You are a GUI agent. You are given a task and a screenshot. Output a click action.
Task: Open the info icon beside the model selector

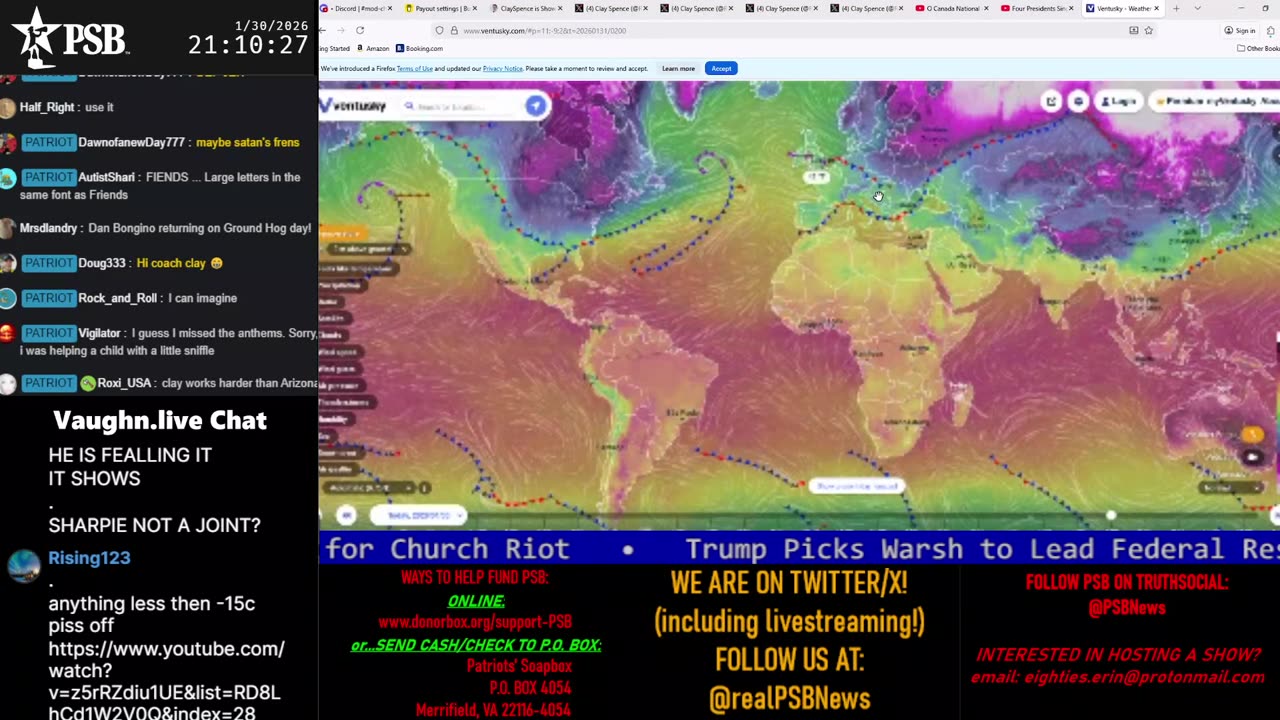(x=424, y=488)
